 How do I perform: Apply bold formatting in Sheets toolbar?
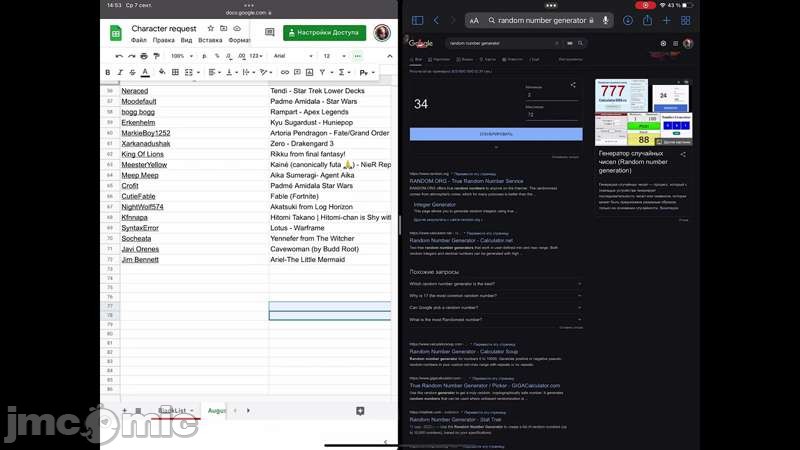click(107, 72)
